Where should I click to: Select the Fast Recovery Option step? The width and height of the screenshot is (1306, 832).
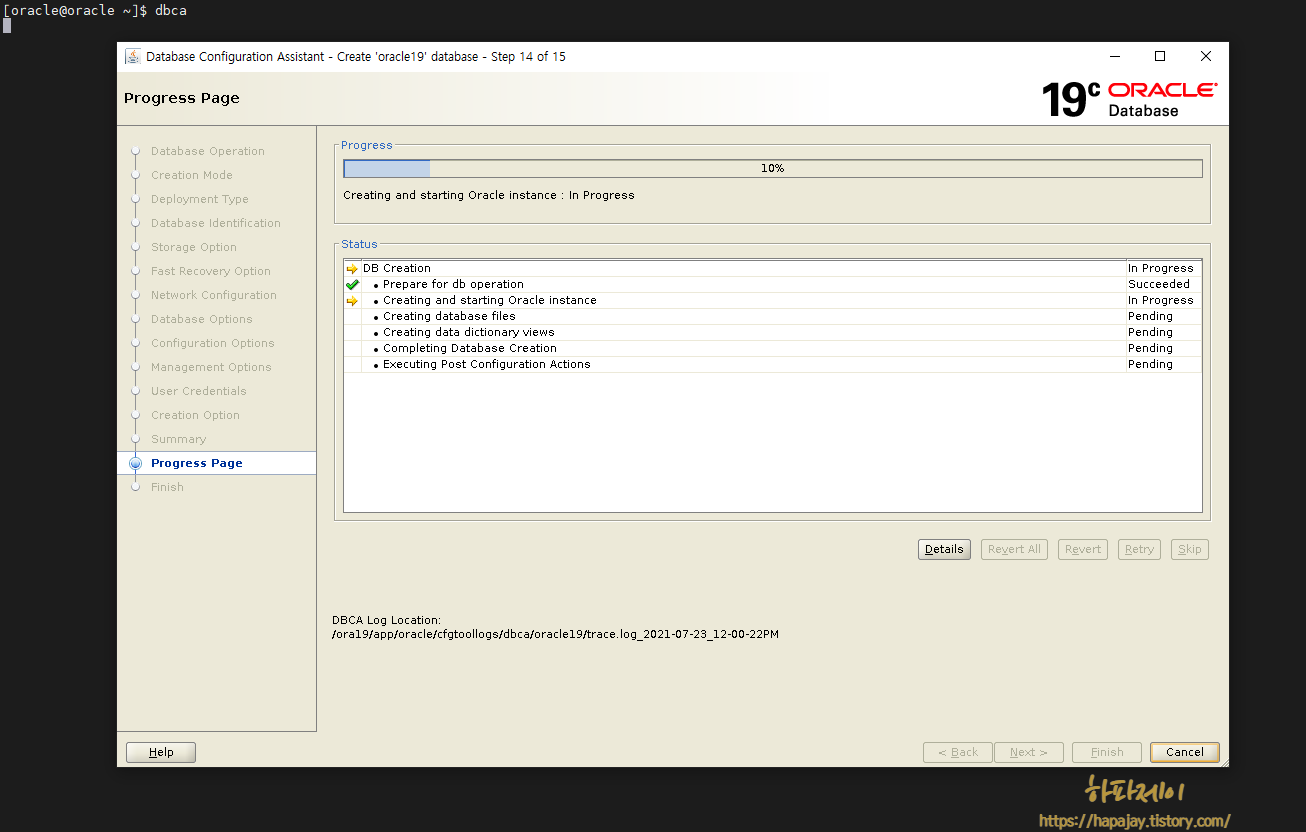pos(211,271)
